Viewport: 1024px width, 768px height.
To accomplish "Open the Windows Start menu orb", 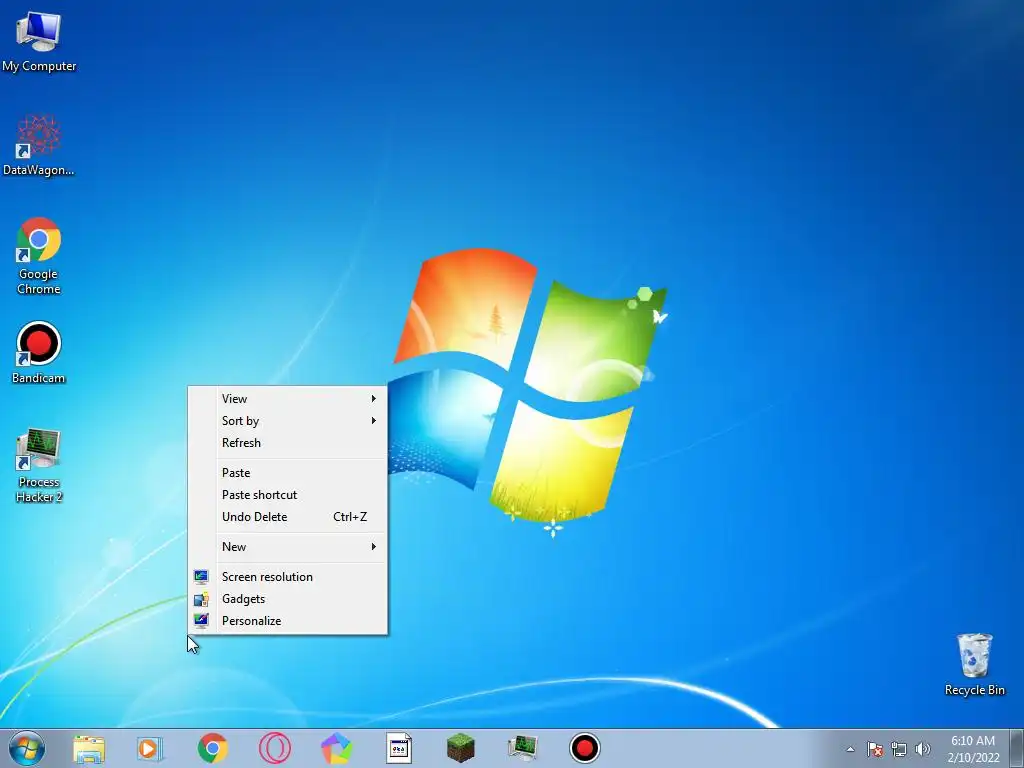I will 27,748.
